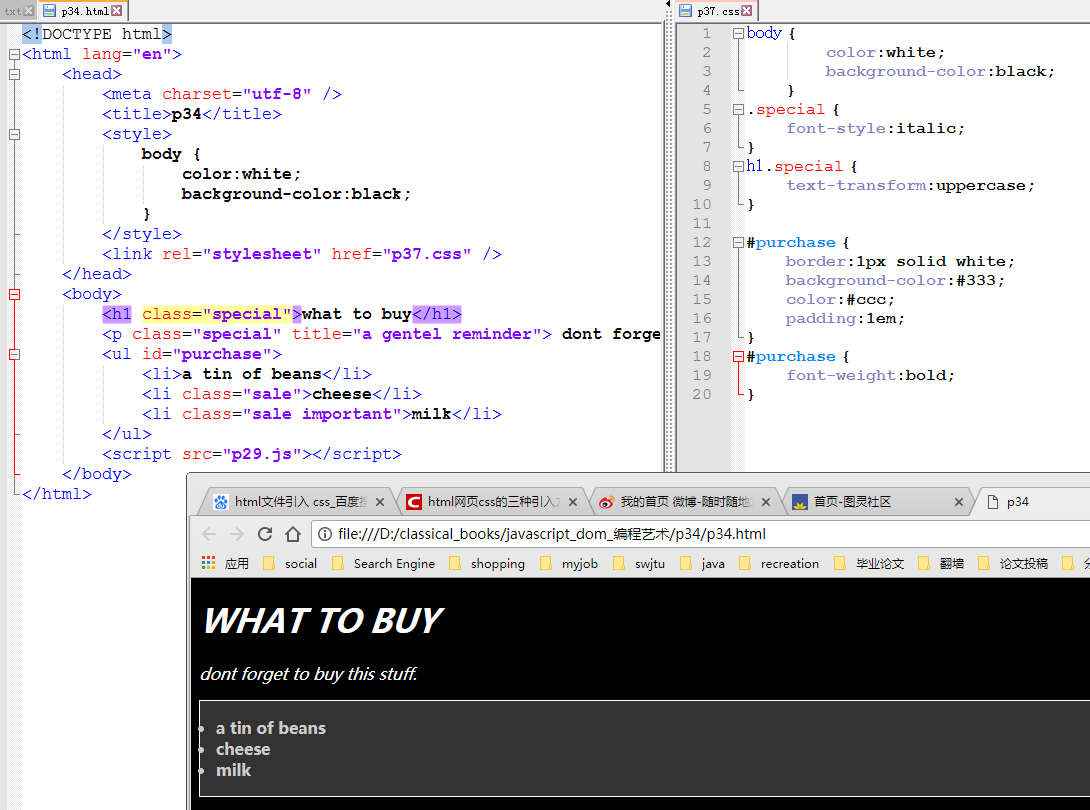The width and height of the screenshot is (1090, 810).
Task: Click 'font-weight' property on line 19
Action: click(841, 375)
